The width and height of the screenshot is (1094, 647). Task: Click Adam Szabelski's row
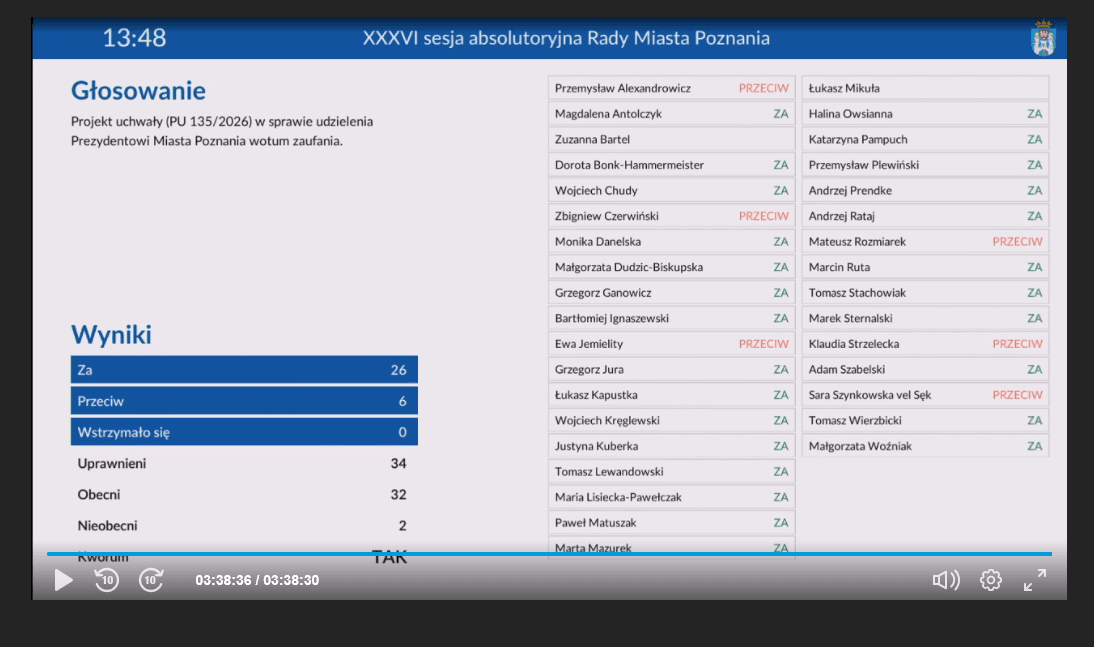[x=925, y=369]
